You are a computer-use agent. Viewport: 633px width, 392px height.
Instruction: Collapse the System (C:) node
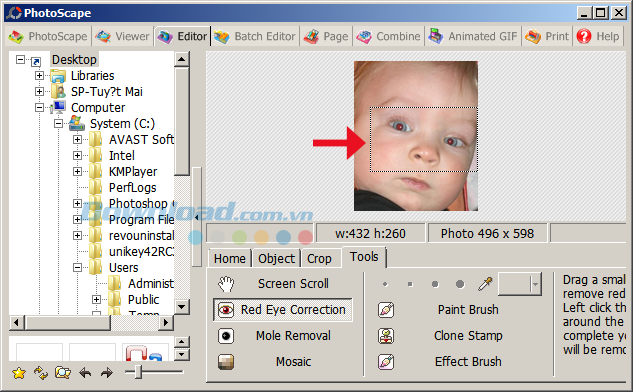[58, 124]
